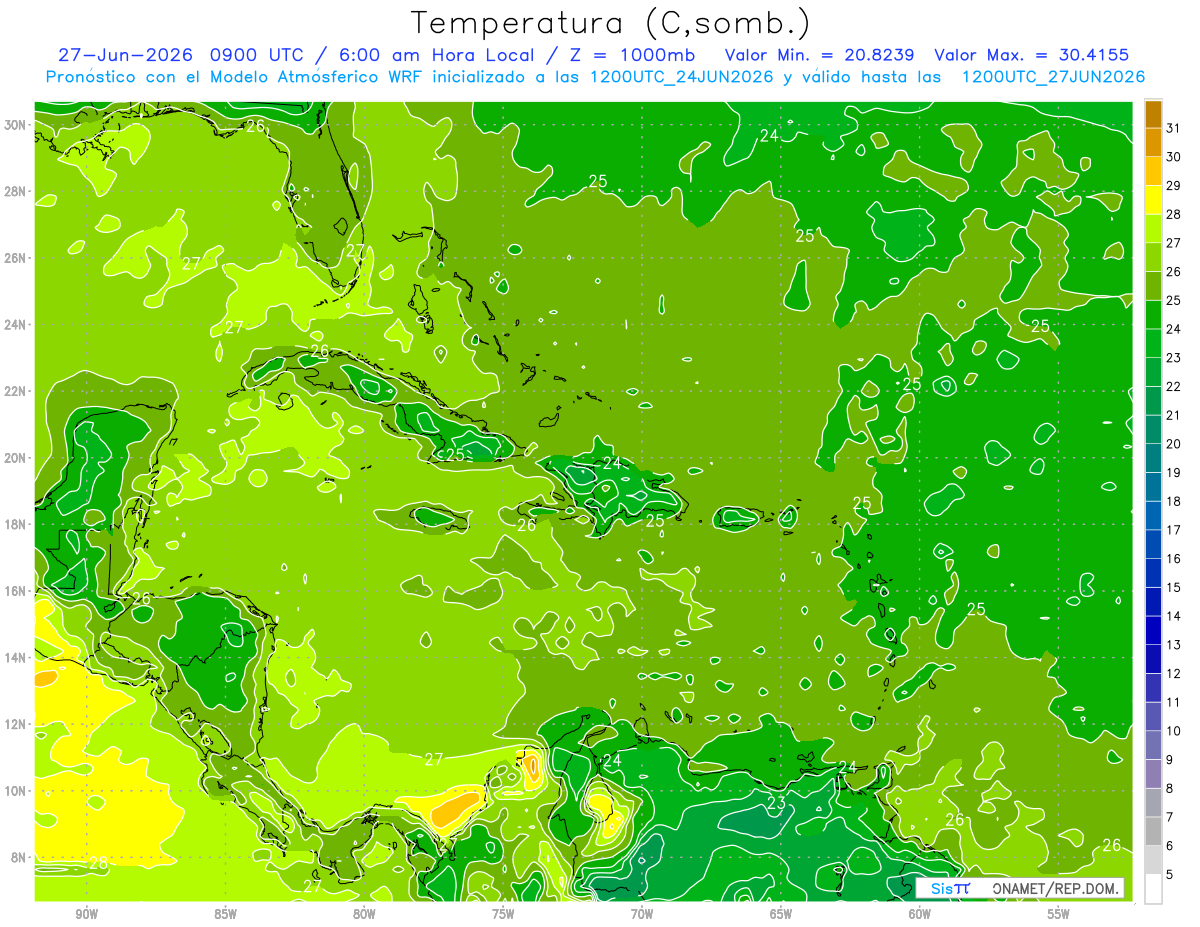Viewport: 1200px width, 927px height.
Task: Select initialization time '1200UTC_24JUN2026'
Action: [x=682, y=77]
